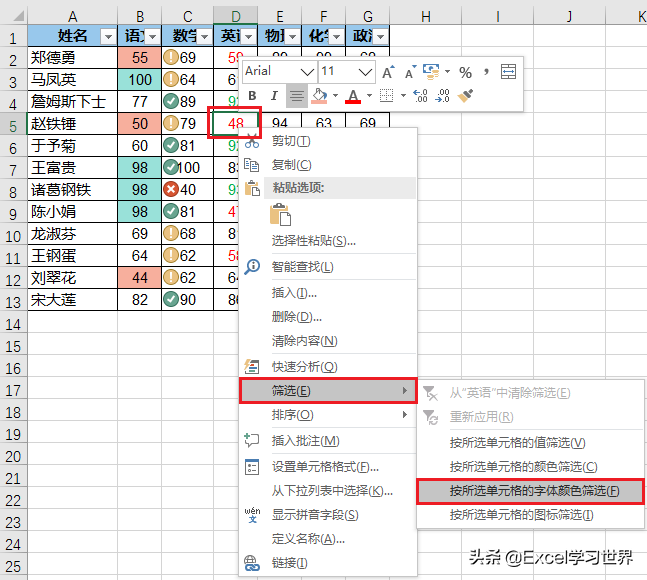Open the 物理 column E filter dropdown
647x580 pixels.
click(293, 37)
